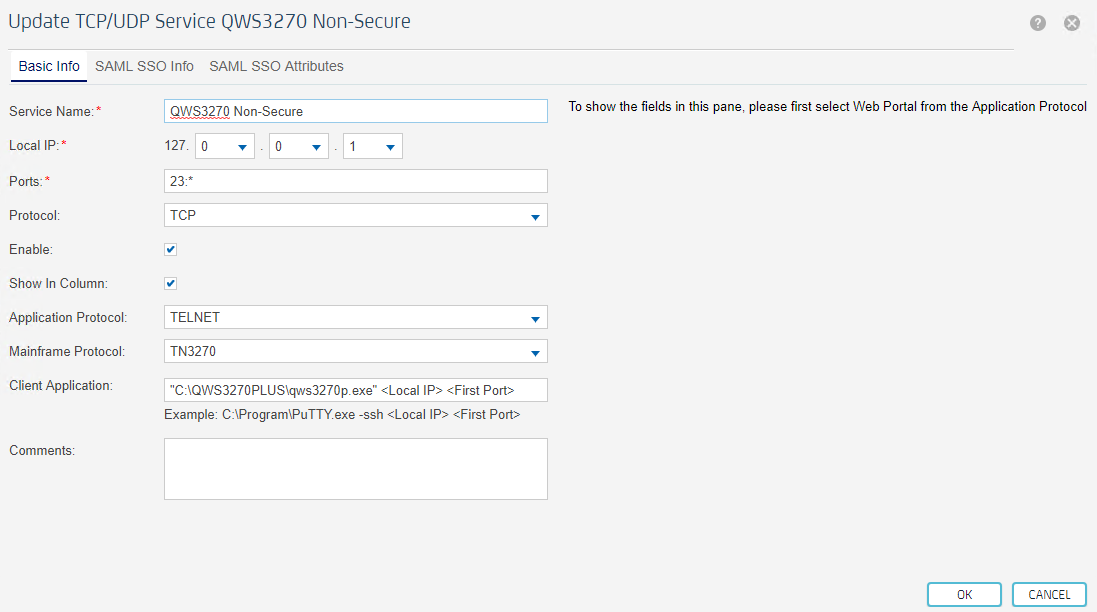Click the help question mark icon

click(x=1038, y=23)
